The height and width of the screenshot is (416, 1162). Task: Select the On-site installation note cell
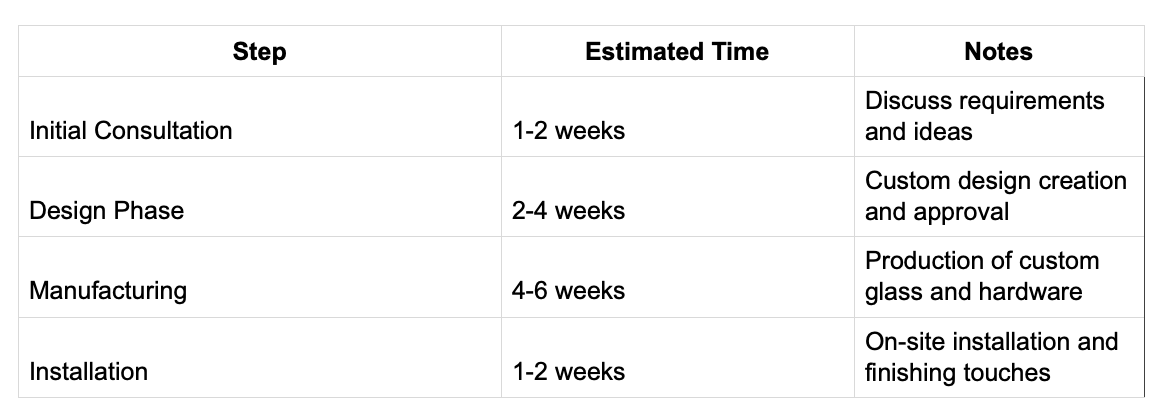click(x=990, y=357)
